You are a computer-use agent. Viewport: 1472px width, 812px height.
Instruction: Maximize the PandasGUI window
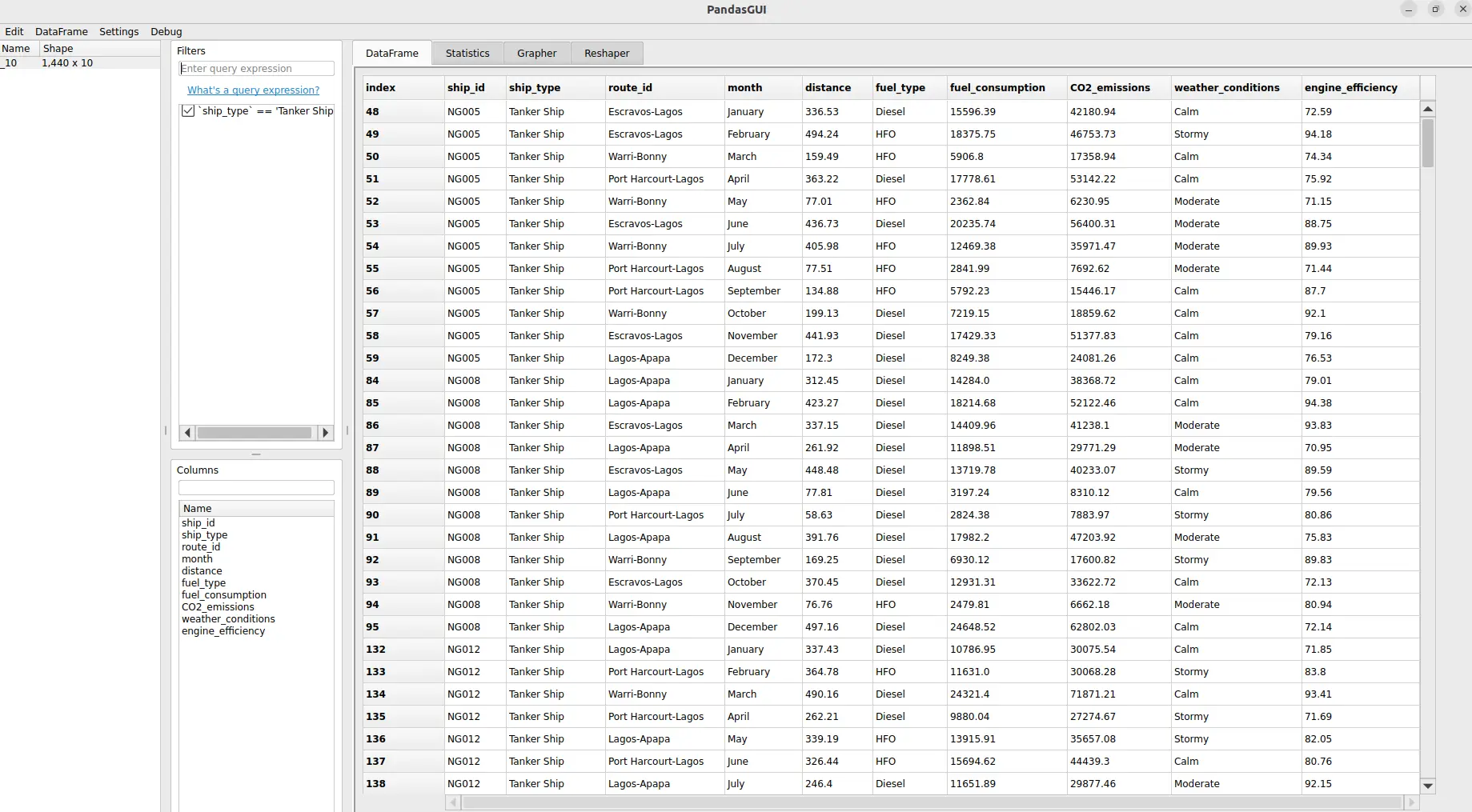click(1436, 10)
